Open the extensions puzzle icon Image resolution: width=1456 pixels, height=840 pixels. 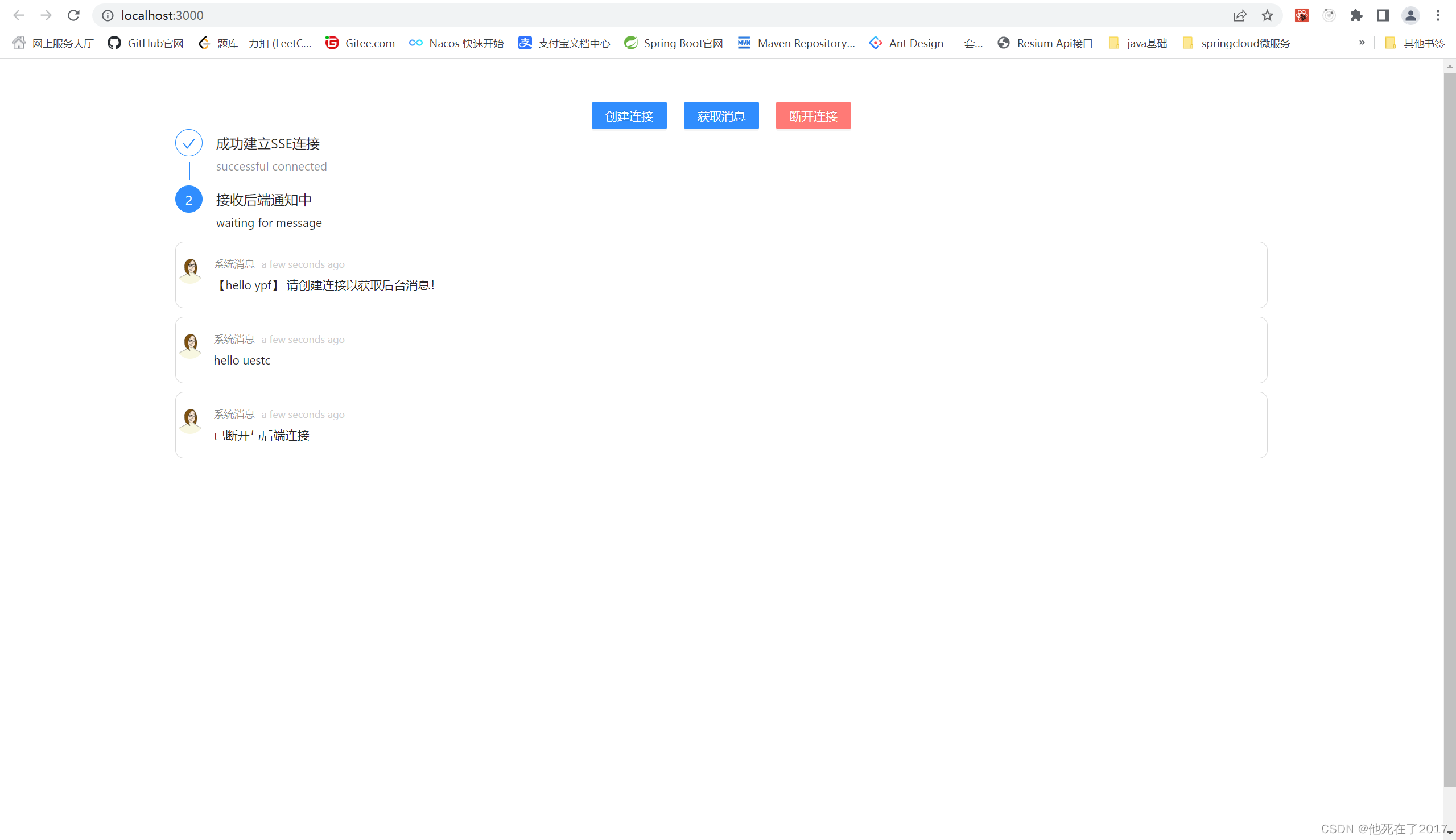click(x=1356, y=15)
